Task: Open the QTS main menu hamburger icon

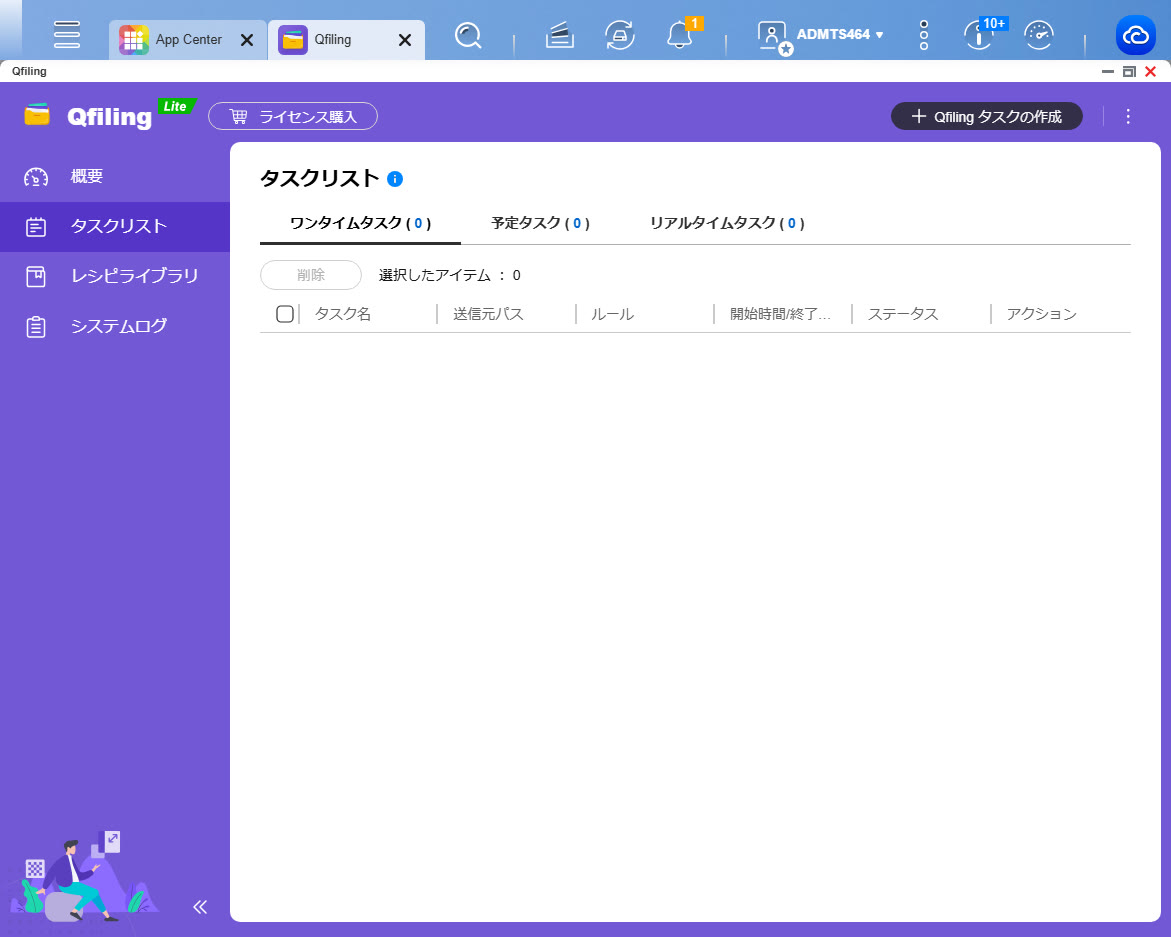Action: coord(67,35)
